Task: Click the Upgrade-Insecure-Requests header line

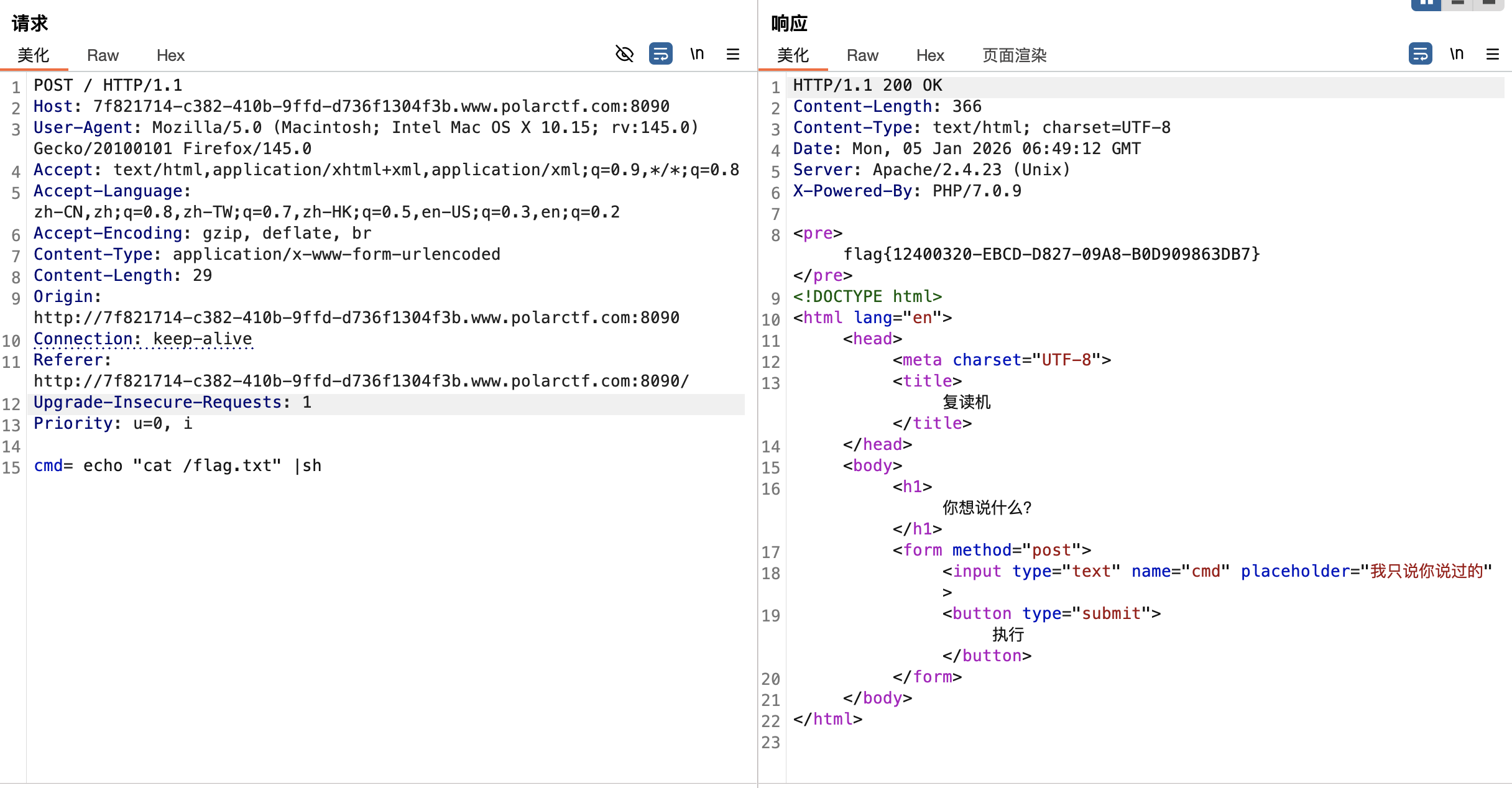Action: [x=172, y=402]
